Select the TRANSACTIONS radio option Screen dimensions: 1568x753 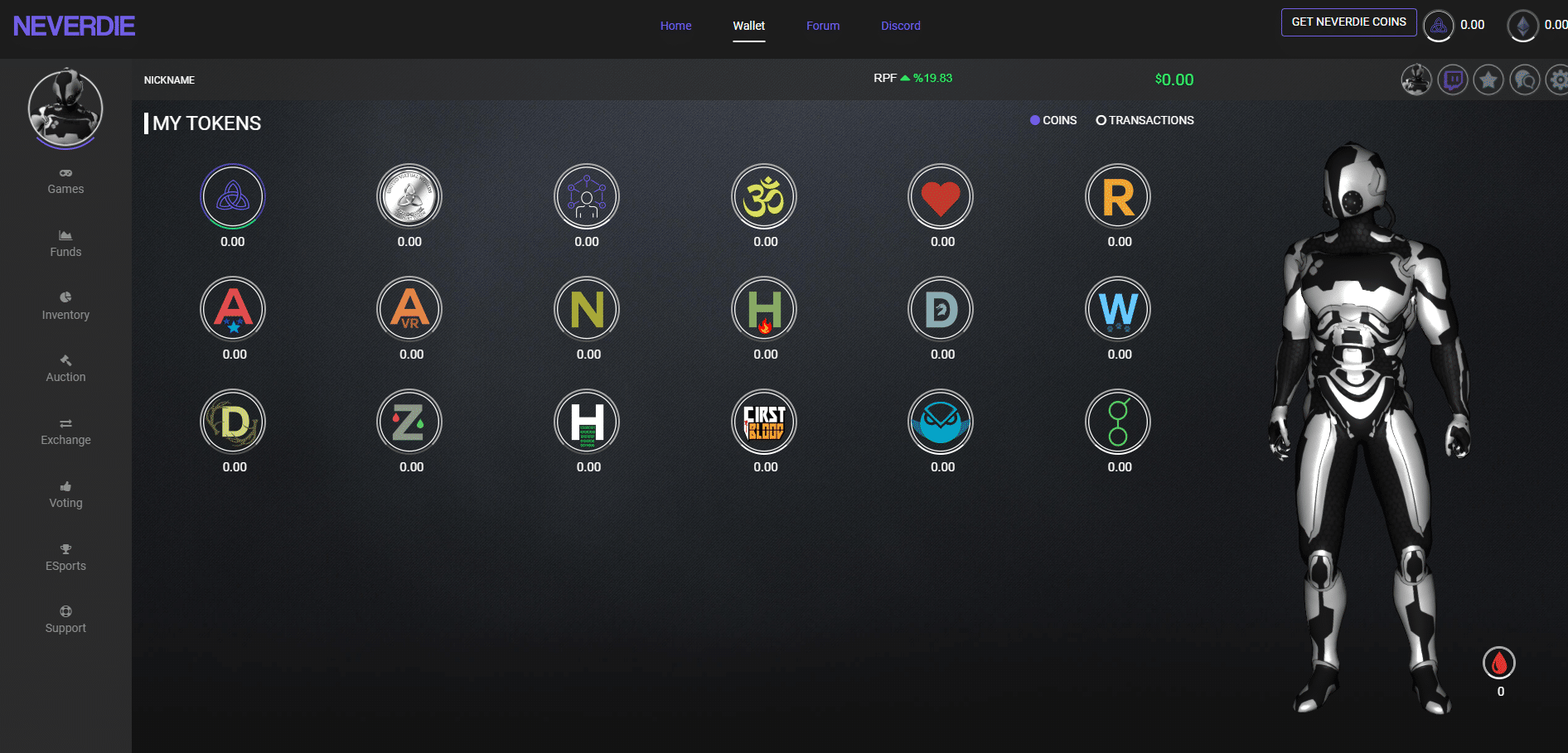coord(1145,120)
